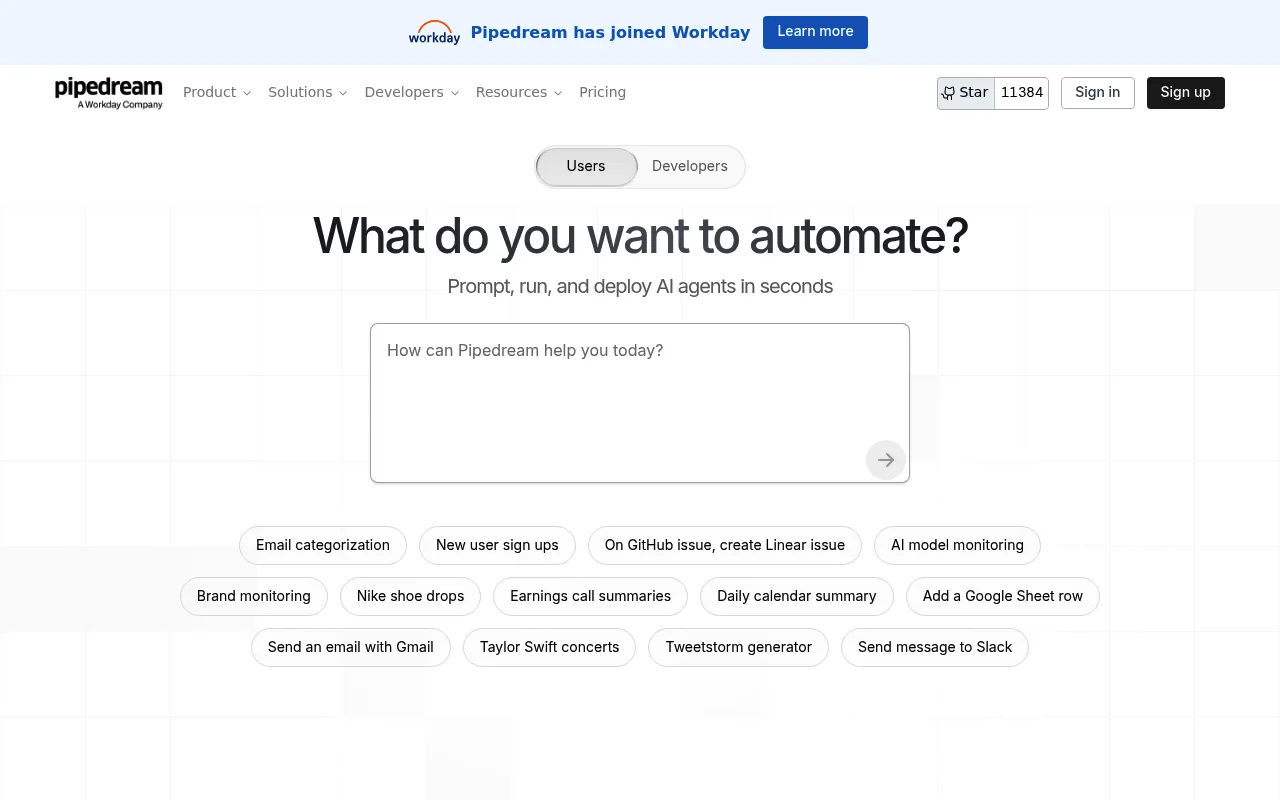1280x800 pixels.
Task: Expand the Developers nav dropdown
Action: [412, 92]
